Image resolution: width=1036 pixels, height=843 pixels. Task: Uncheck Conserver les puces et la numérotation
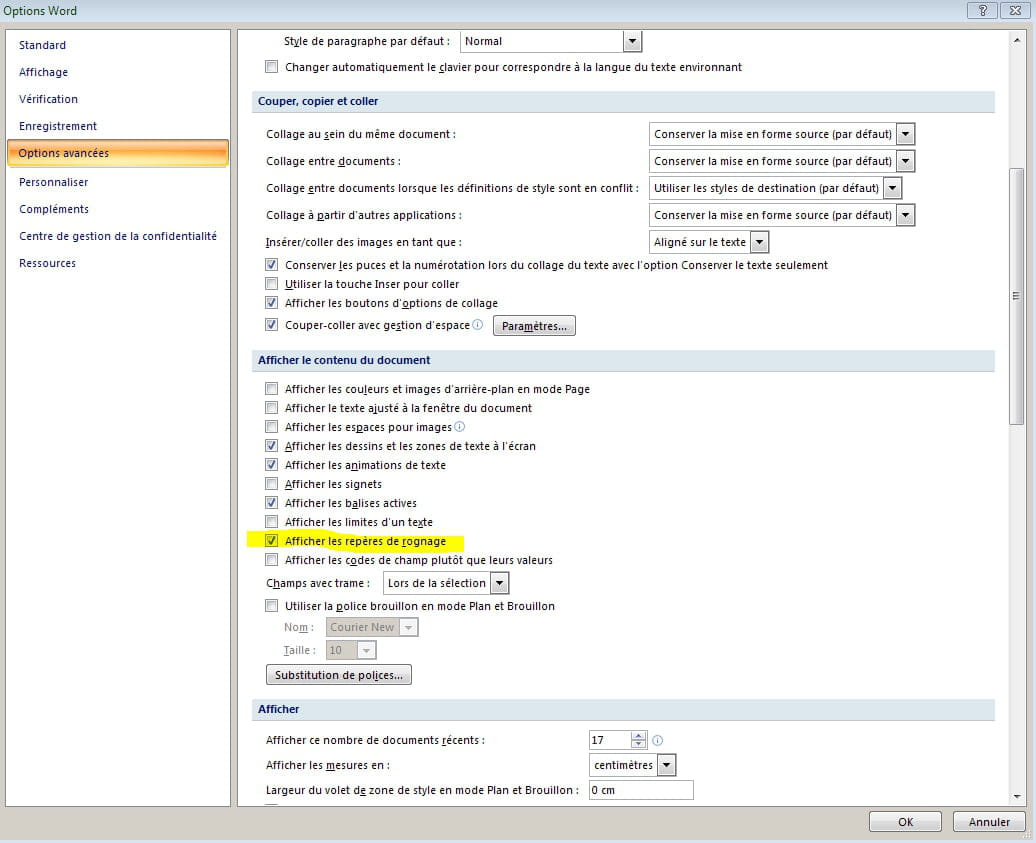click(x=272, y=265)
